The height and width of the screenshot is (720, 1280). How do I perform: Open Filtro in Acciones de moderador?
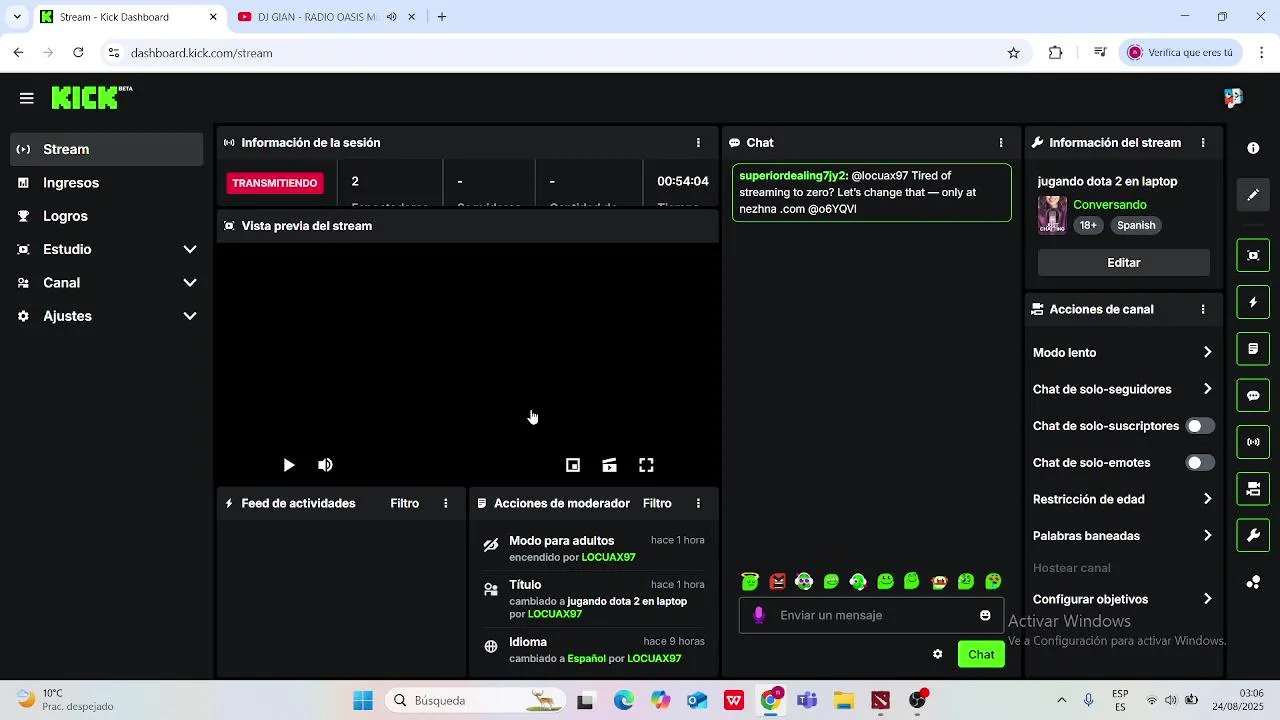[657, 503]
